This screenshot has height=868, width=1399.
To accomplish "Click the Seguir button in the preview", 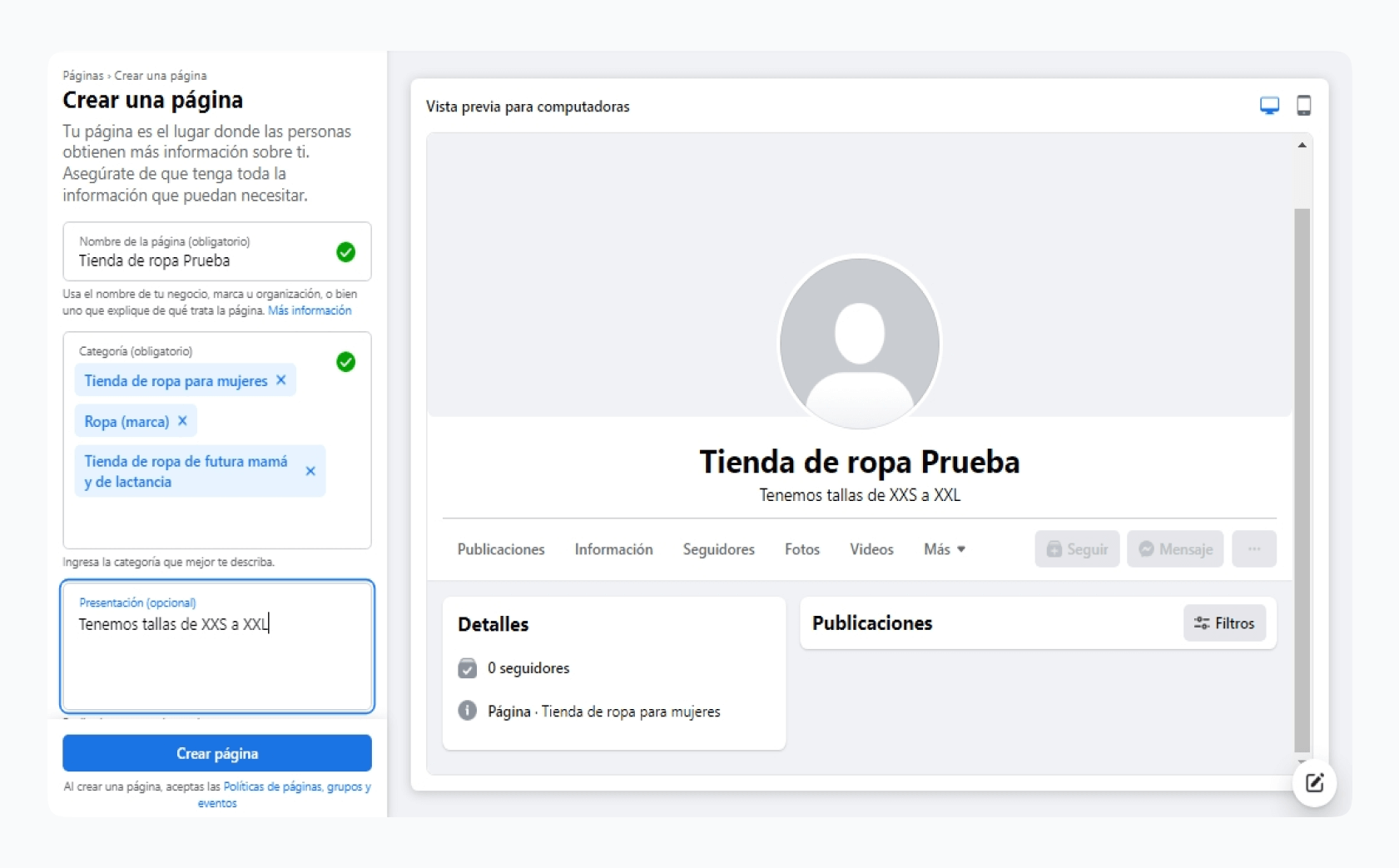I will pyautogui.click(x=1077, y=548).
